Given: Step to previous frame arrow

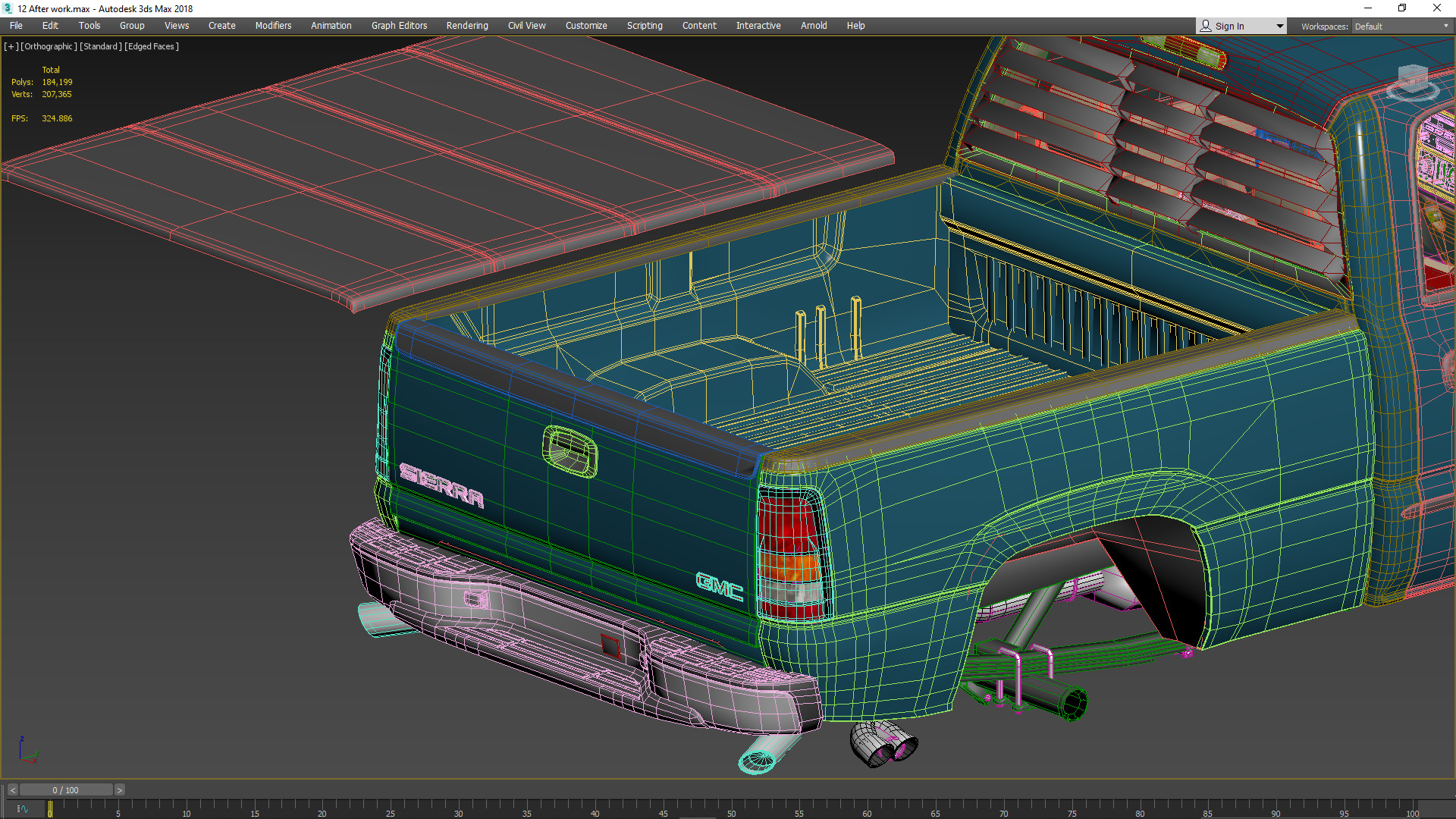Looking at the screenshot, I should [13, 790].
